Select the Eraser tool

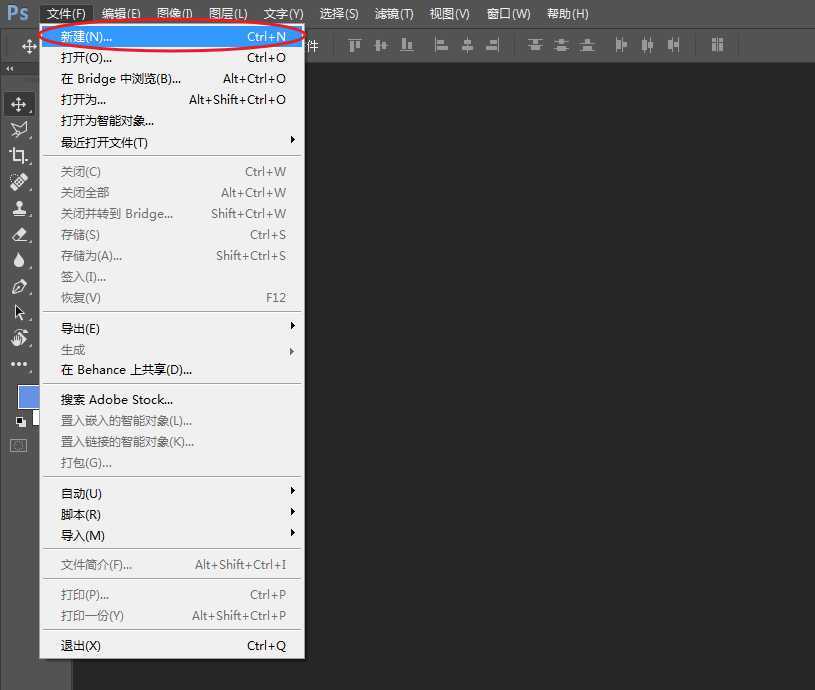tap(19, 235)
